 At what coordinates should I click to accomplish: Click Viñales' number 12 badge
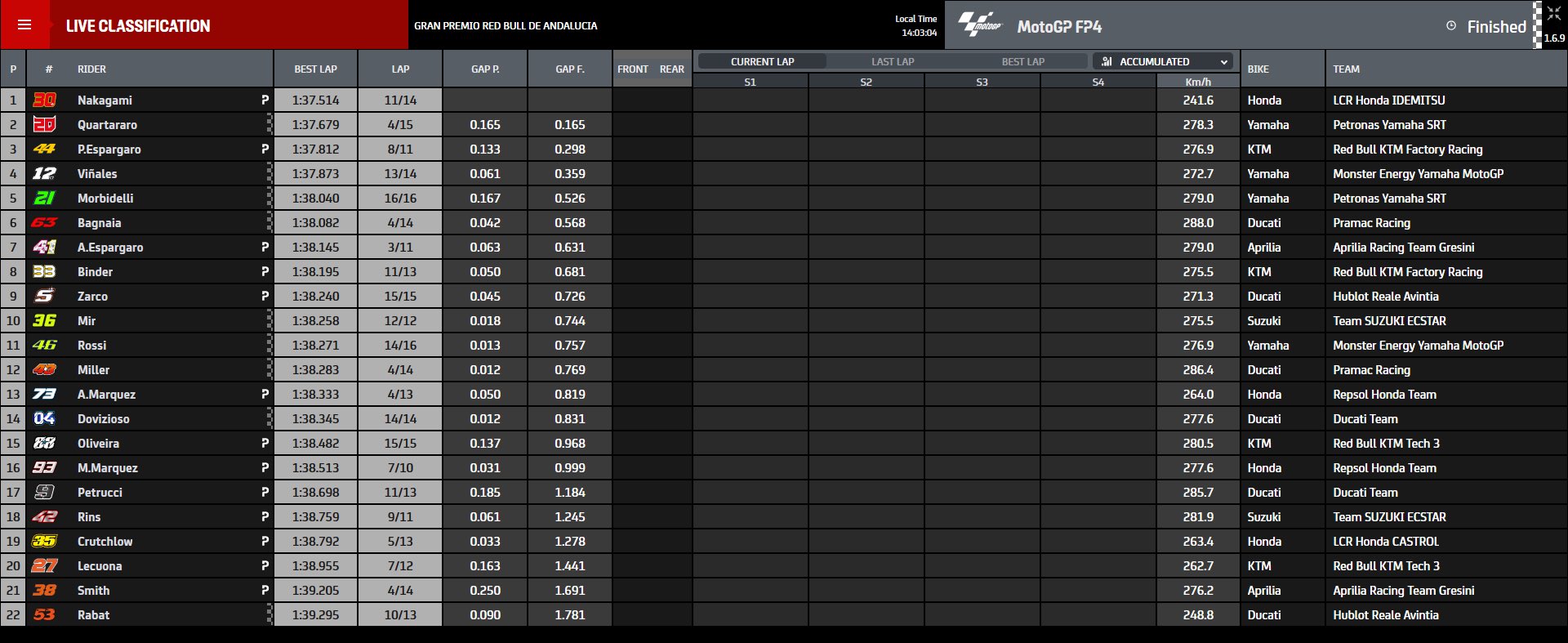44,173
